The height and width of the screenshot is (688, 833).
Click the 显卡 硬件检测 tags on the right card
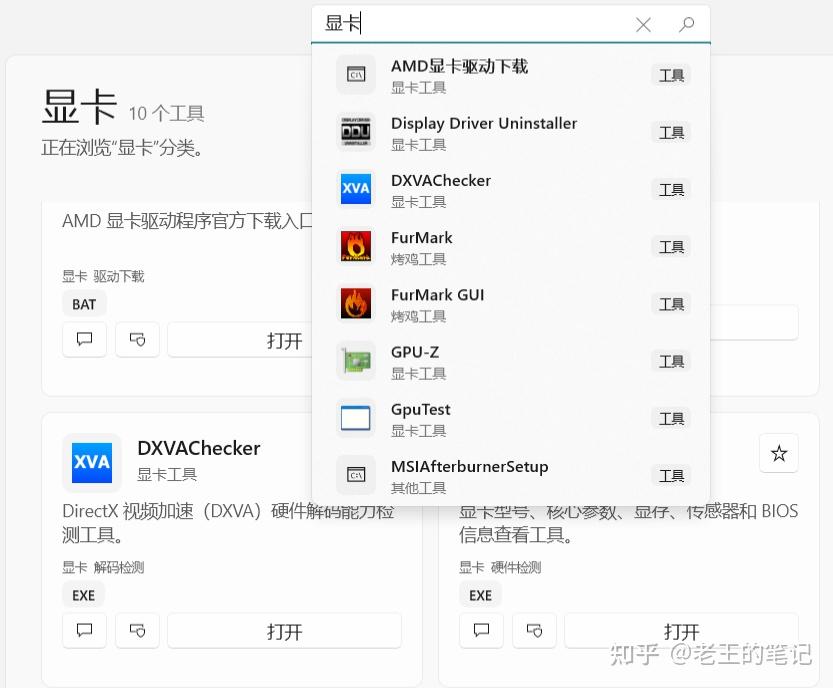tap(500, 567)
